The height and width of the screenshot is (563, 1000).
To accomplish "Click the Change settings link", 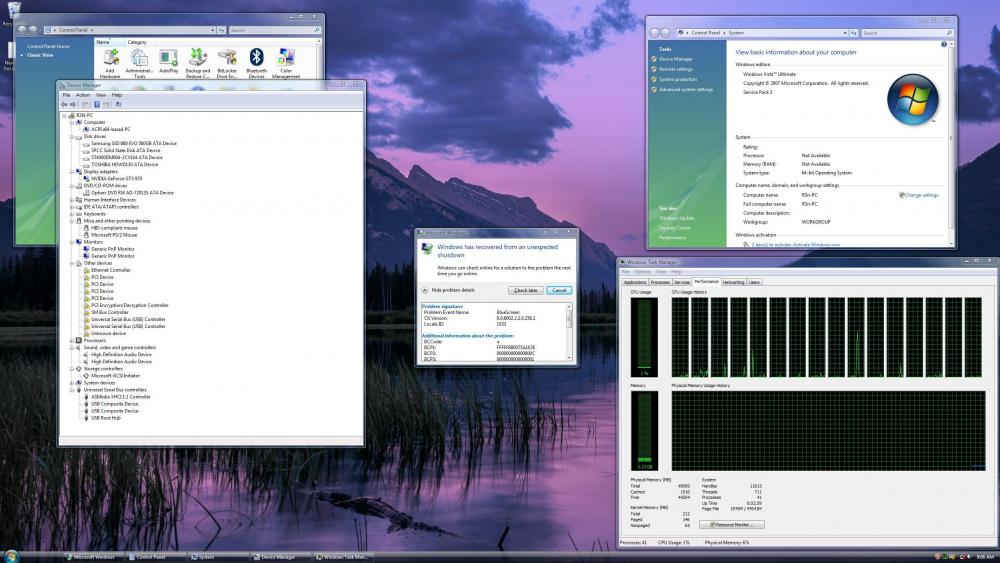I will (x=921, y=195).
